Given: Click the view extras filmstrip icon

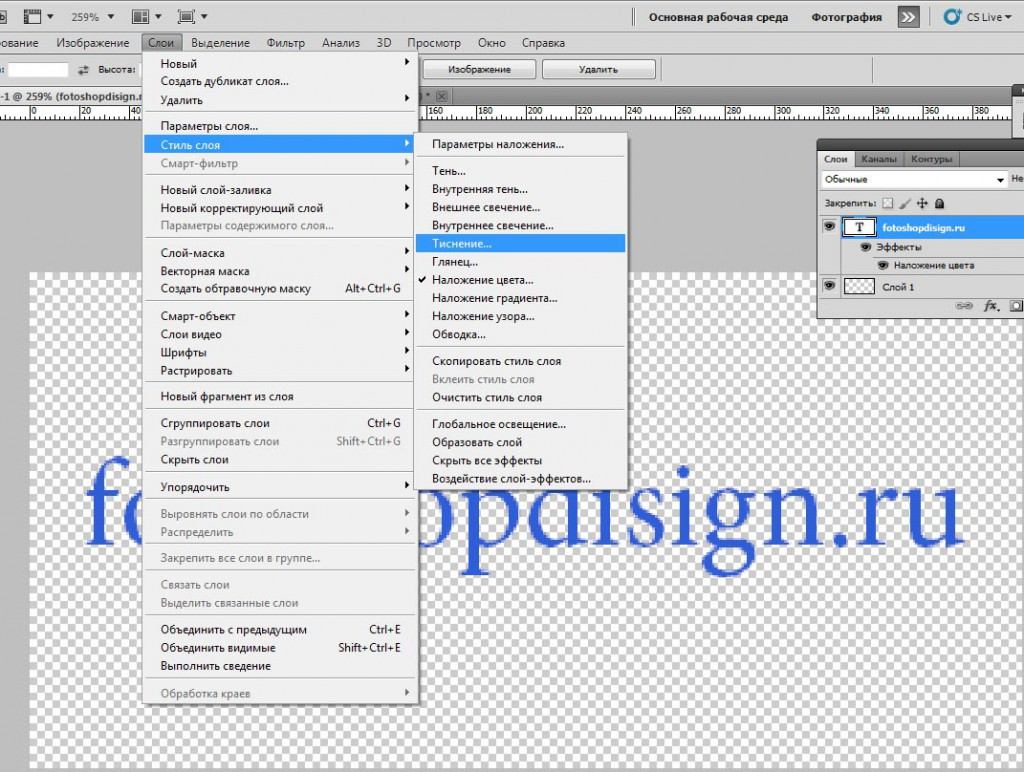Looking at the screenshot, I should [32, 16].
